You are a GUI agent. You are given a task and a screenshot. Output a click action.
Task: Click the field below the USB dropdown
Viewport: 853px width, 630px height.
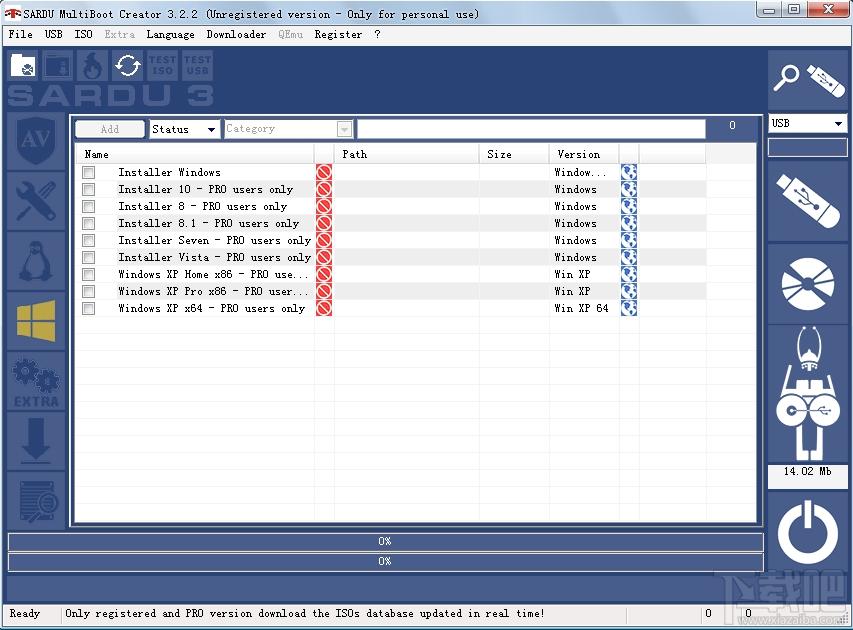pos(808,147)
